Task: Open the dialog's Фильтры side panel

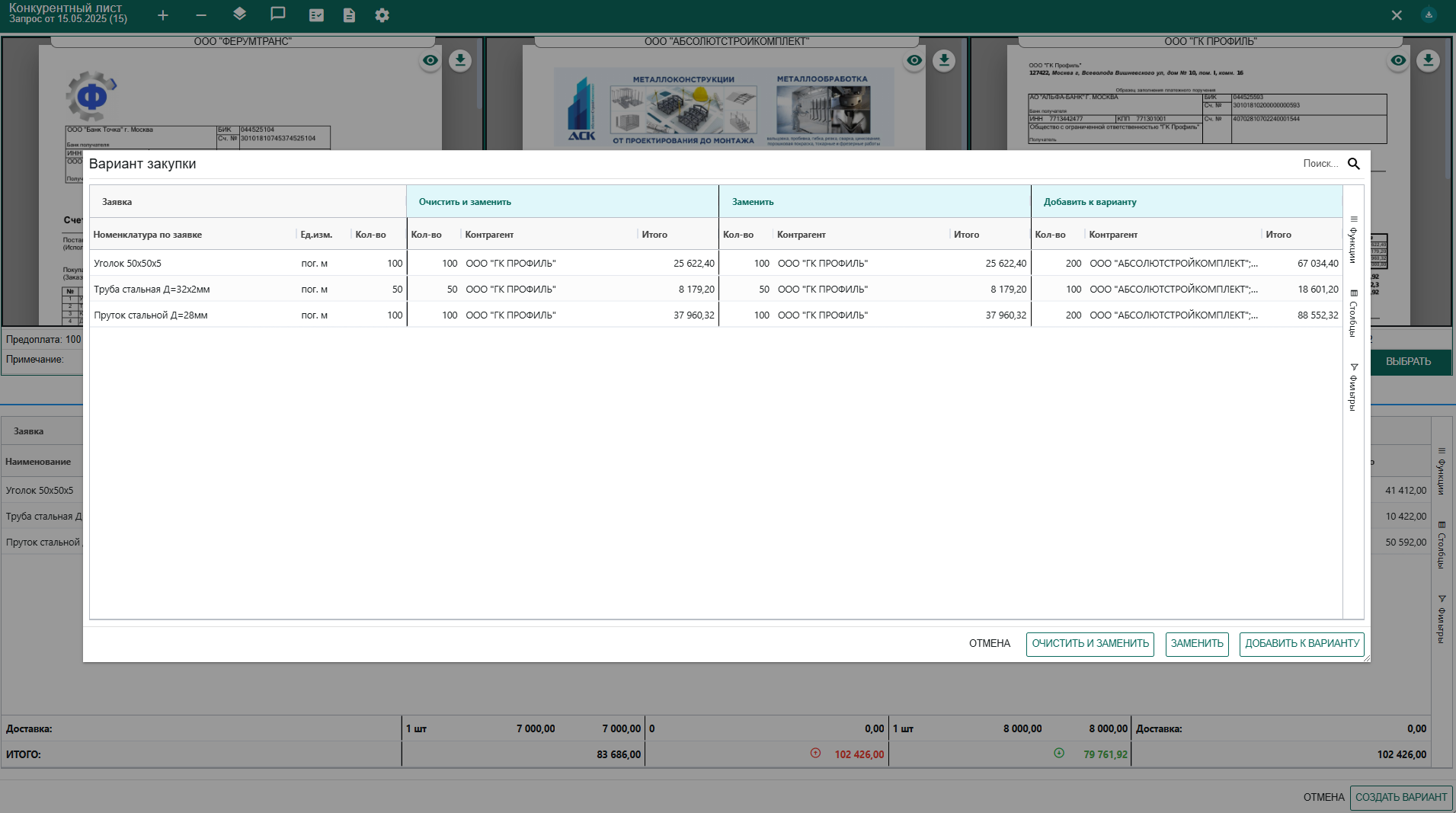Action: pyautogui.click(x=1354, y=387)
